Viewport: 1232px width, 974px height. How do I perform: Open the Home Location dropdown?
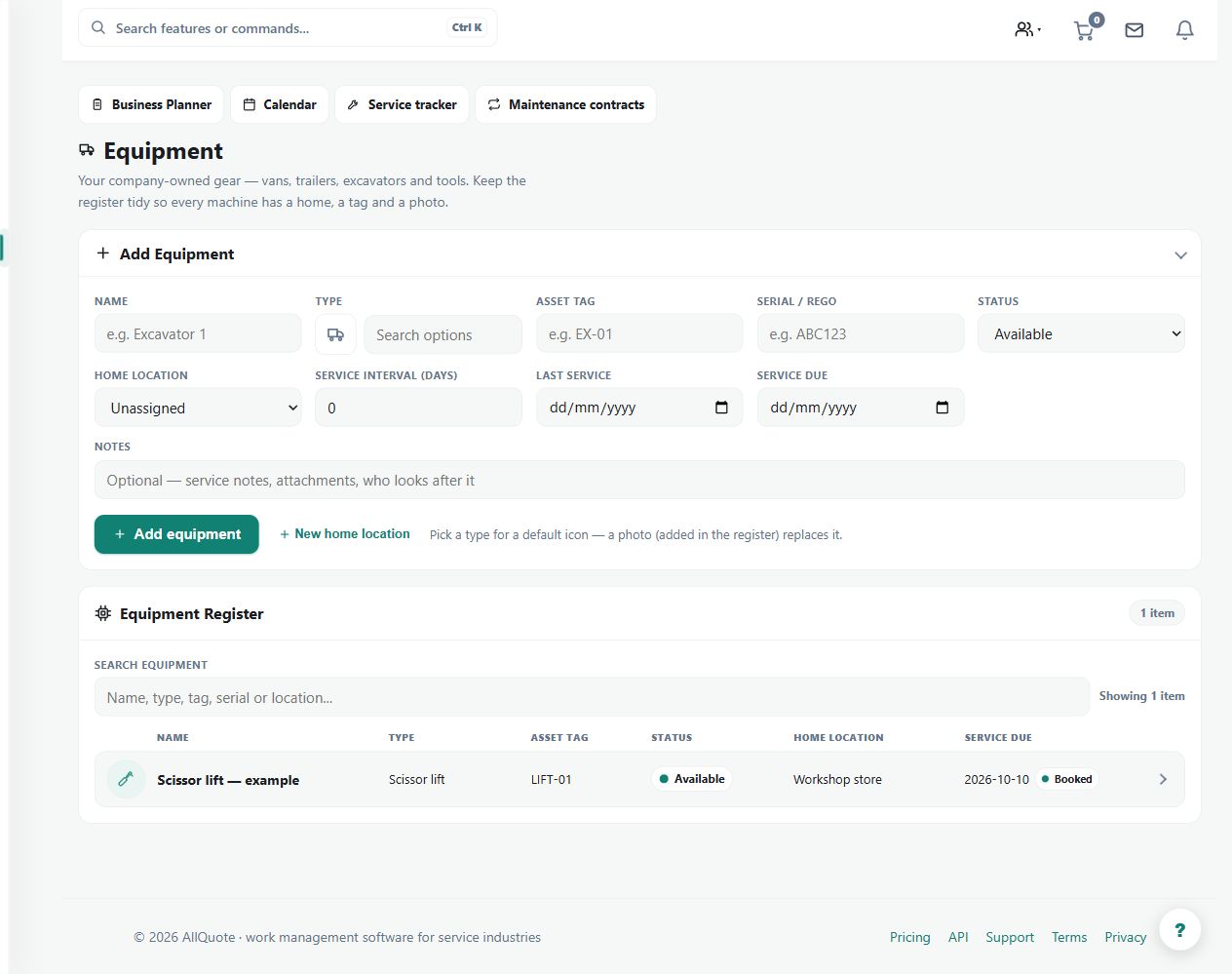point(198,408)
